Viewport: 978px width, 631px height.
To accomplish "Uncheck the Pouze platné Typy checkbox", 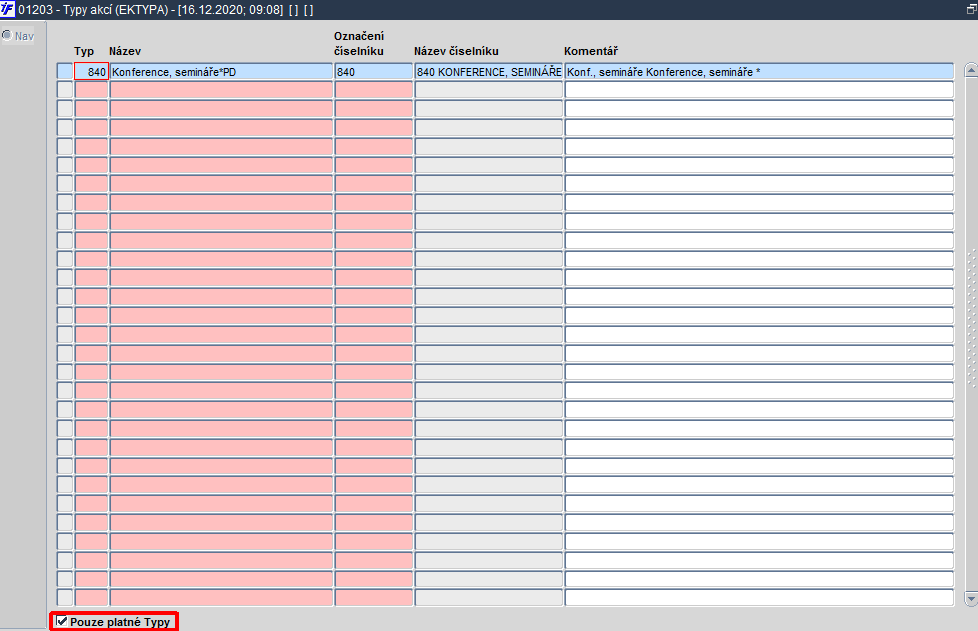I will click(x=61, y=621).
